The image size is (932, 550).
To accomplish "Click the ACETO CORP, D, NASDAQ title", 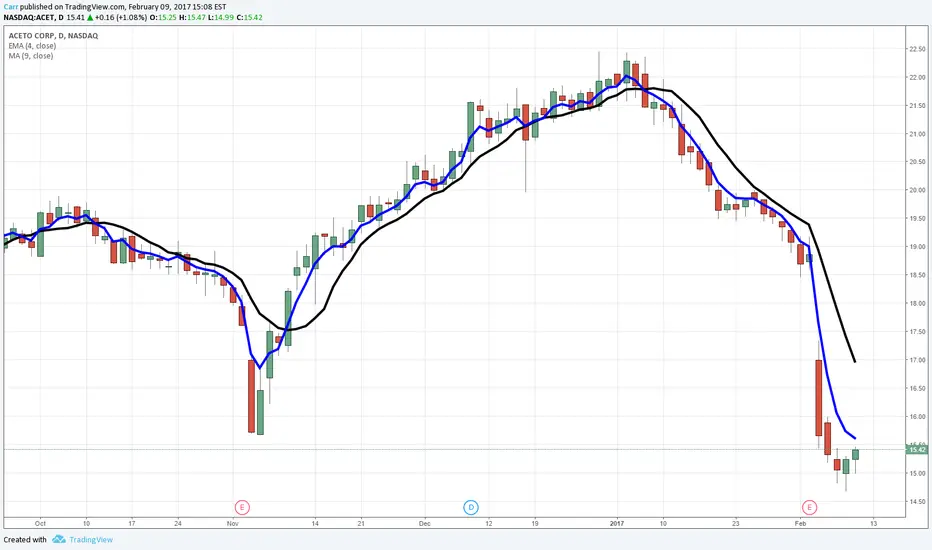I will (53, 36).
